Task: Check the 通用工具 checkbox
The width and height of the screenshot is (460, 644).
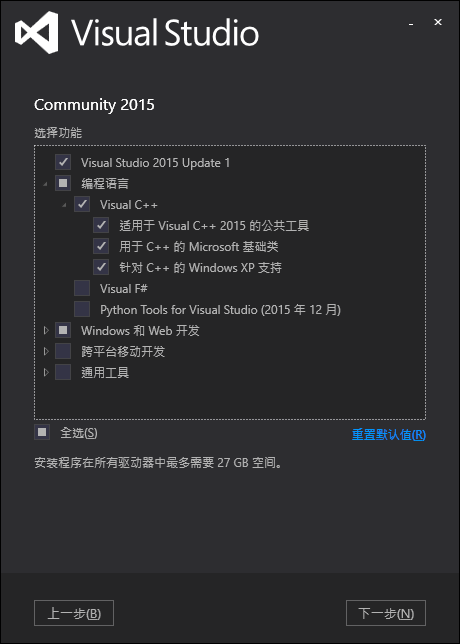Action: (x=63, y=372)
